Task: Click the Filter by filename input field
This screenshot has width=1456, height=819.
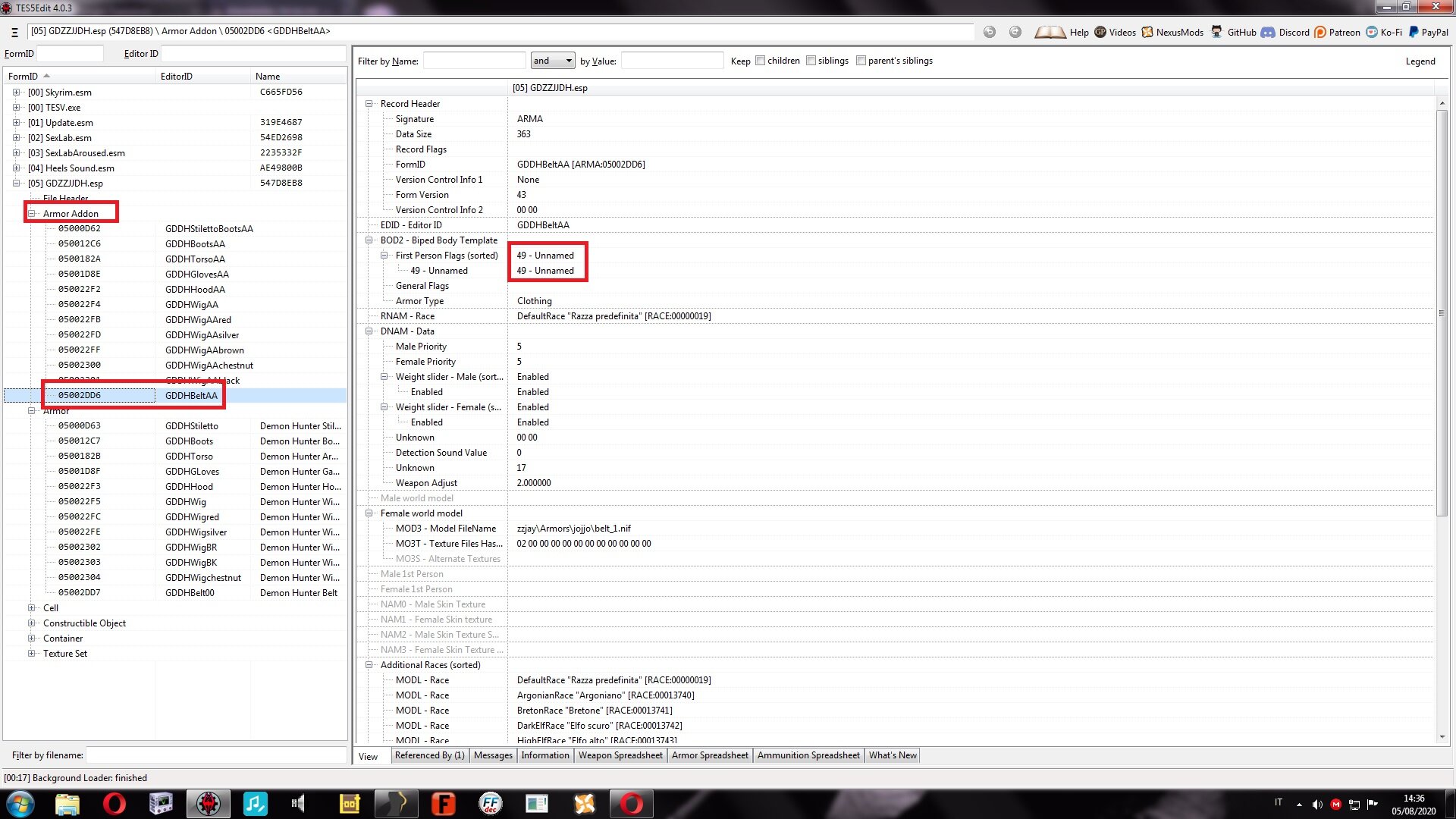Action: pyautogui.click(x=216, y=755)
